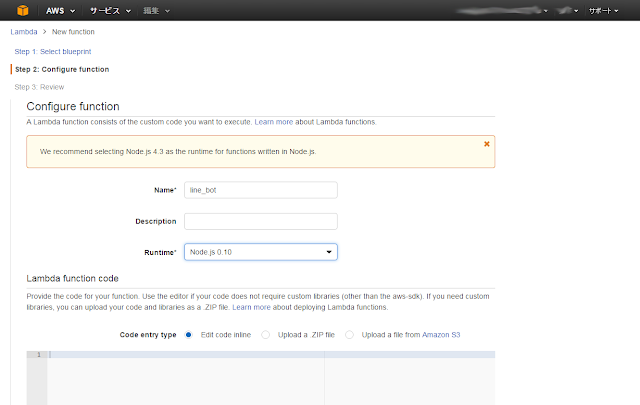This screenshot has height=405, width=640.
Task: Open the サポート (Support) menu
Action: (x=603, y=11)
